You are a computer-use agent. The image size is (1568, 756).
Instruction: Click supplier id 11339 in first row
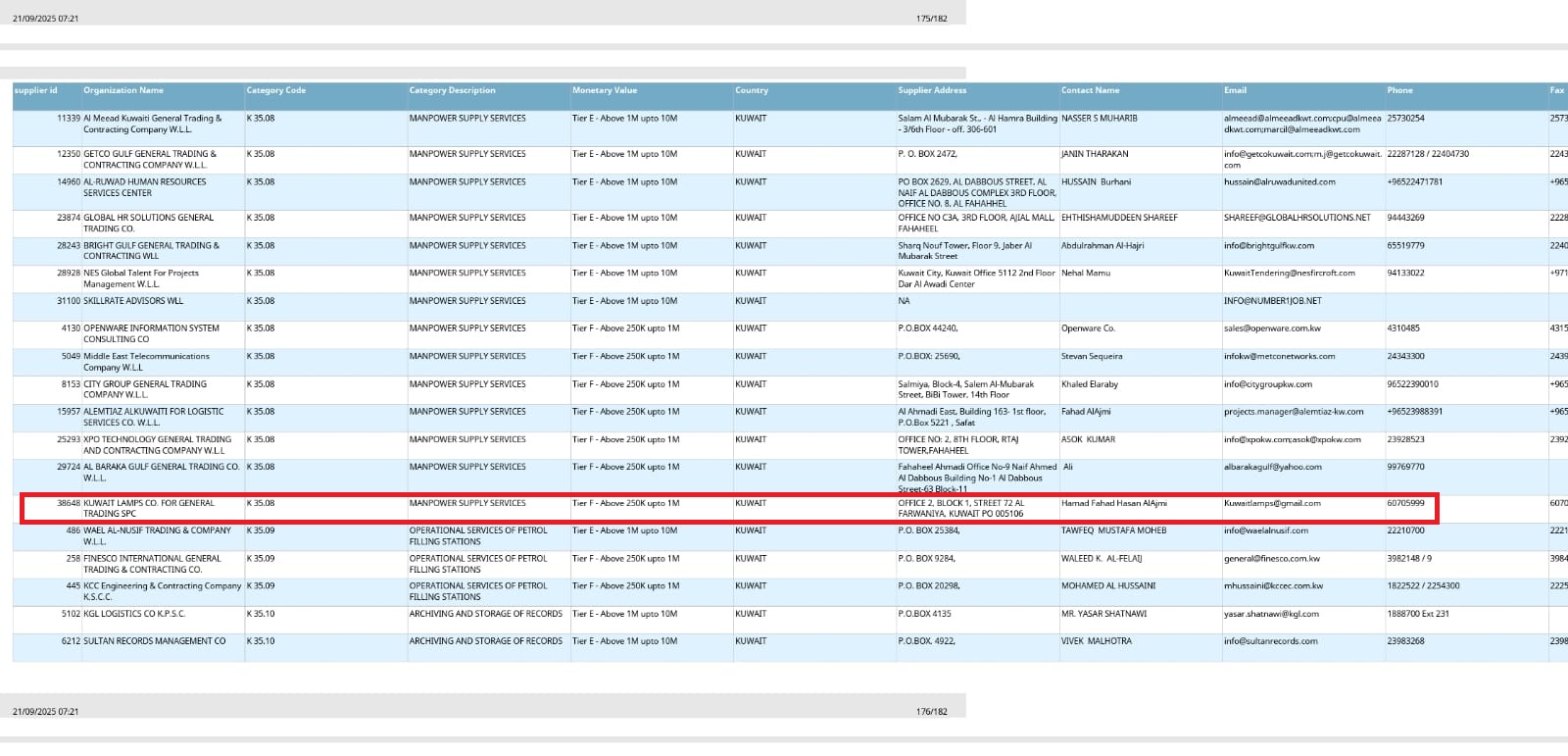point(68,119)
